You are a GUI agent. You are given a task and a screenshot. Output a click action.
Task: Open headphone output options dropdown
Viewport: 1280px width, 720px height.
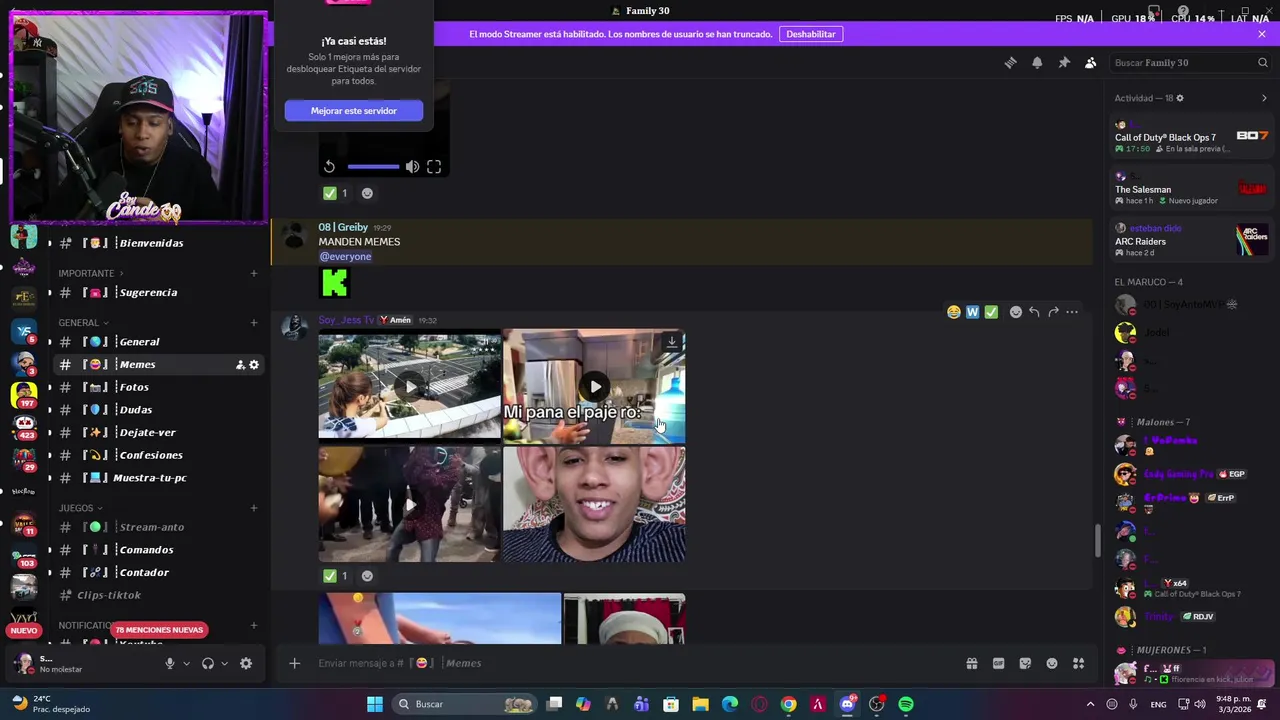224,663
